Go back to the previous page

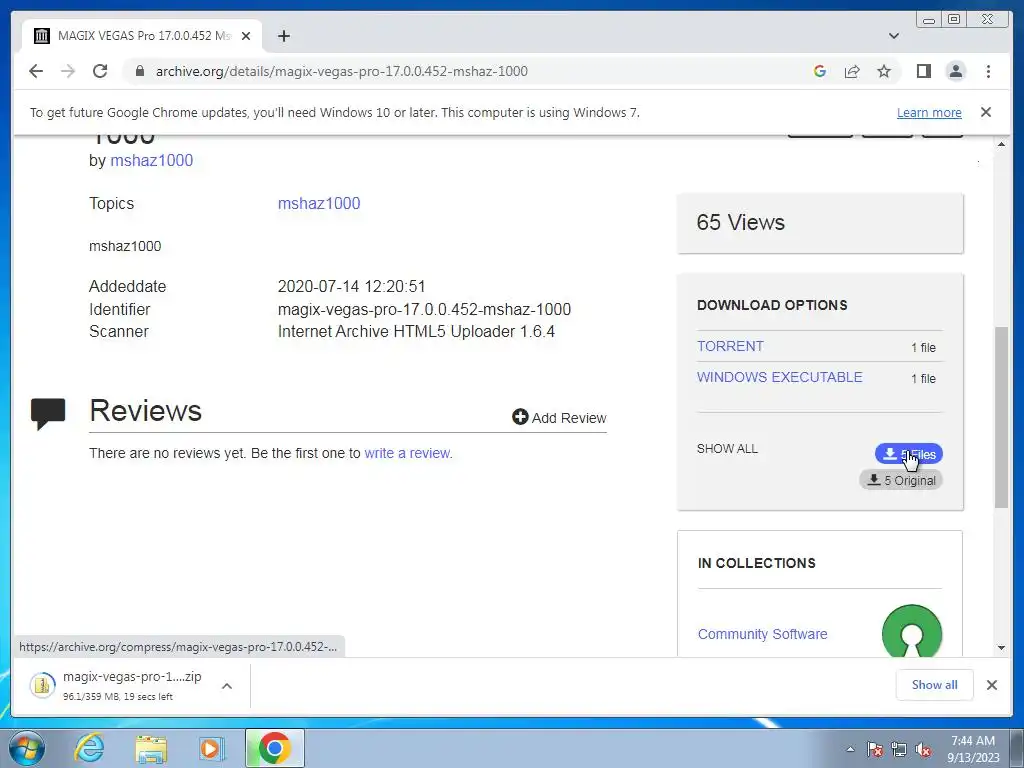point(36,71)
